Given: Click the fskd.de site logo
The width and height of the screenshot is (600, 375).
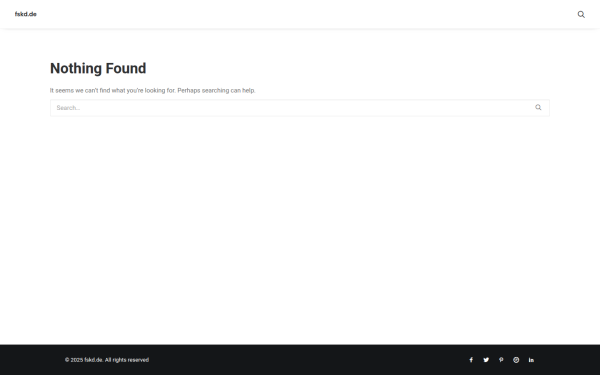Looking at the screenshot, I should click(26, 14).
